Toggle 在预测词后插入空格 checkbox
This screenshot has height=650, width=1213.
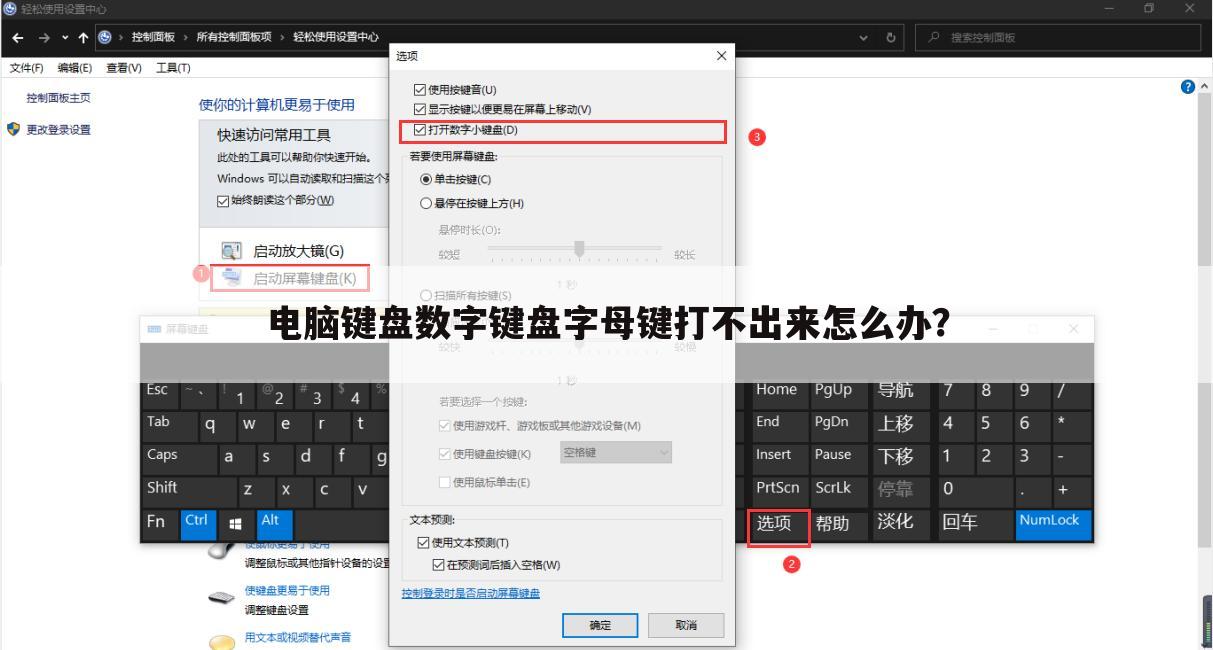point(439,565)
